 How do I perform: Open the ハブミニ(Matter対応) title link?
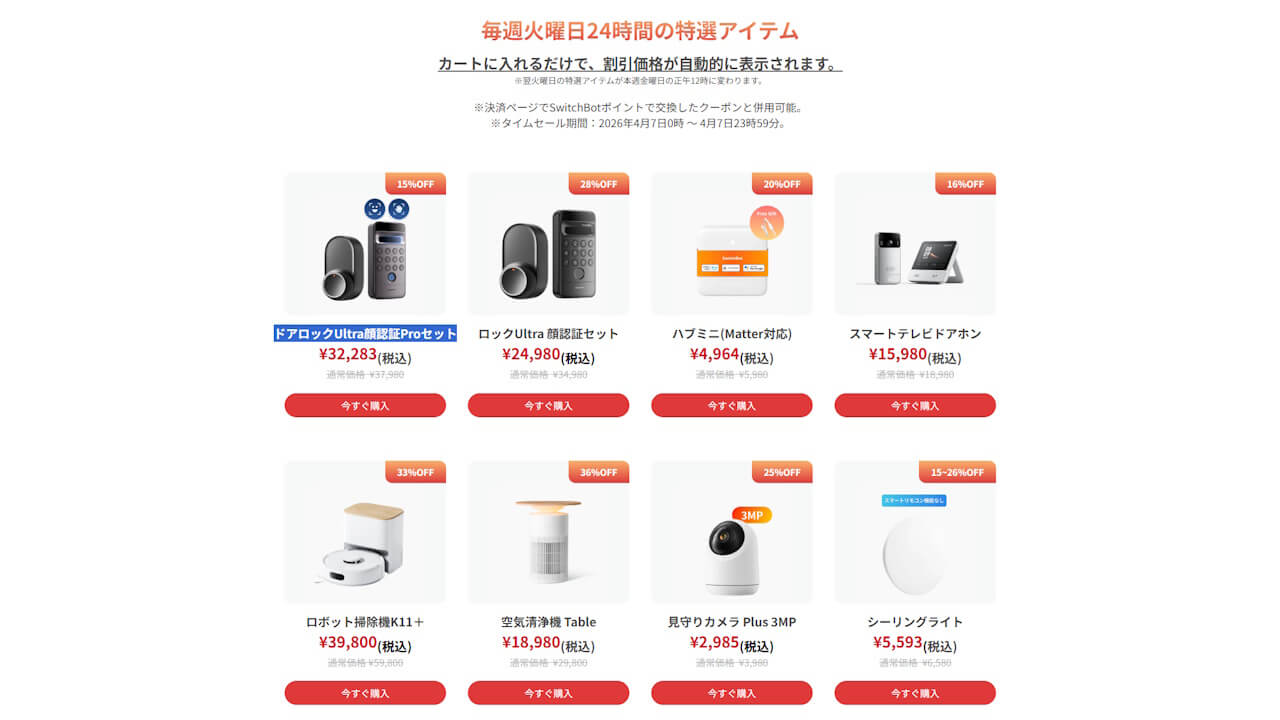[x=732, y=334]
